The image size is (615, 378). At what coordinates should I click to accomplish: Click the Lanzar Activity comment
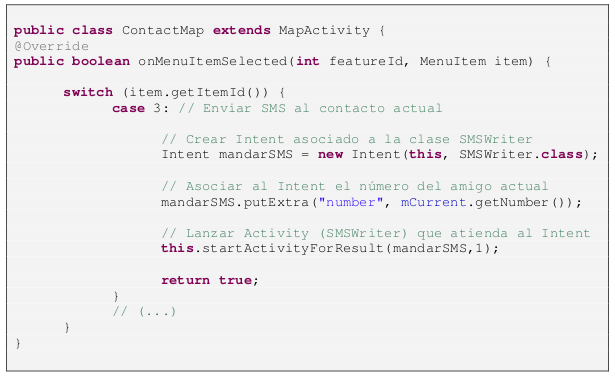pyautogui.click(x=376, y=233)
